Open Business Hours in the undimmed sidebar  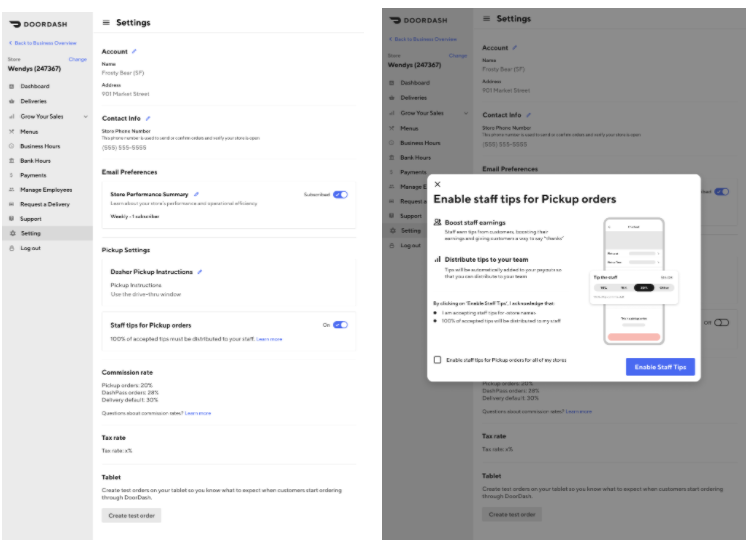click(x=40, y=146)
